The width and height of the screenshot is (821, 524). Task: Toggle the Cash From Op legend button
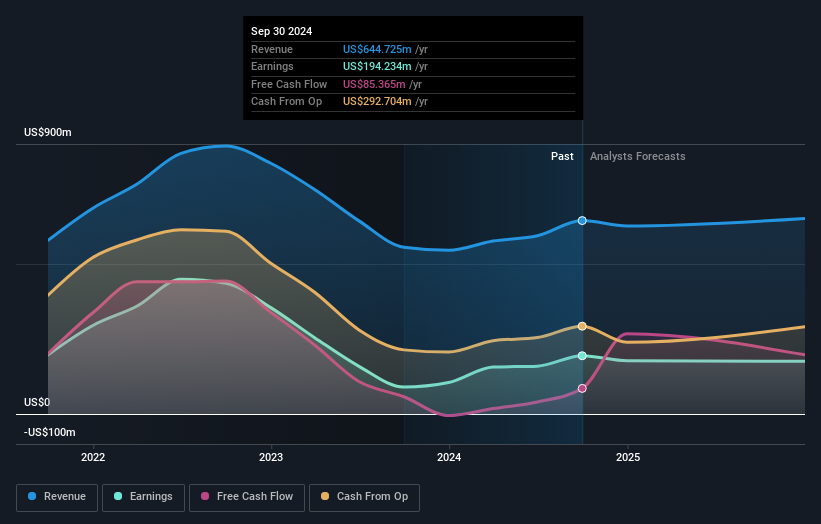coord(364,497)
